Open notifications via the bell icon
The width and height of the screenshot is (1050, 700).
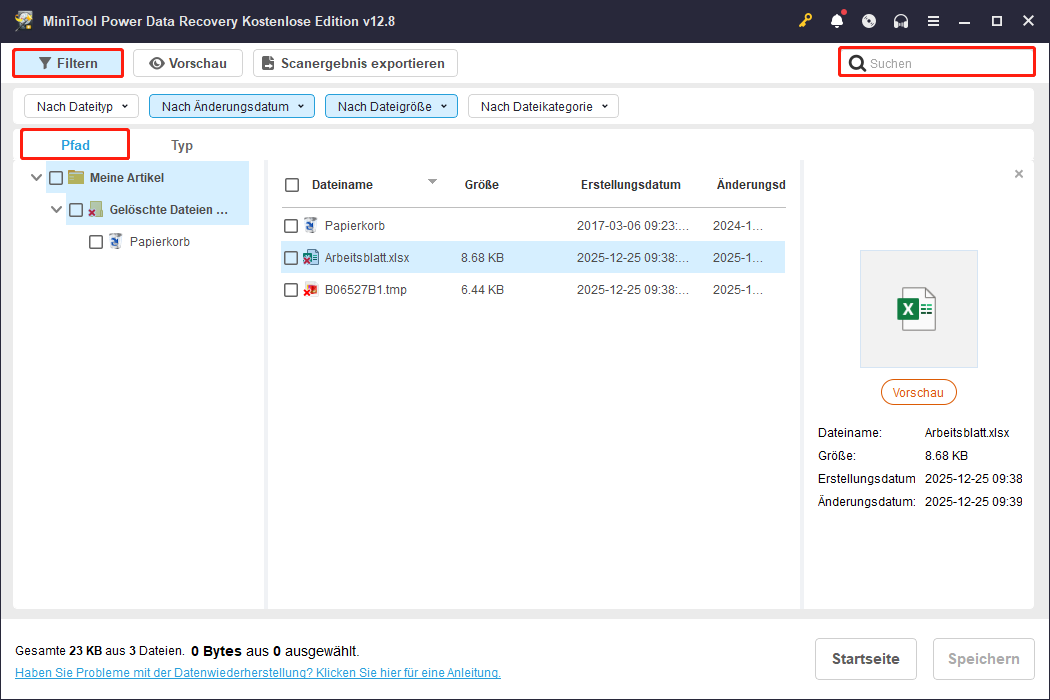click(837, 20)
